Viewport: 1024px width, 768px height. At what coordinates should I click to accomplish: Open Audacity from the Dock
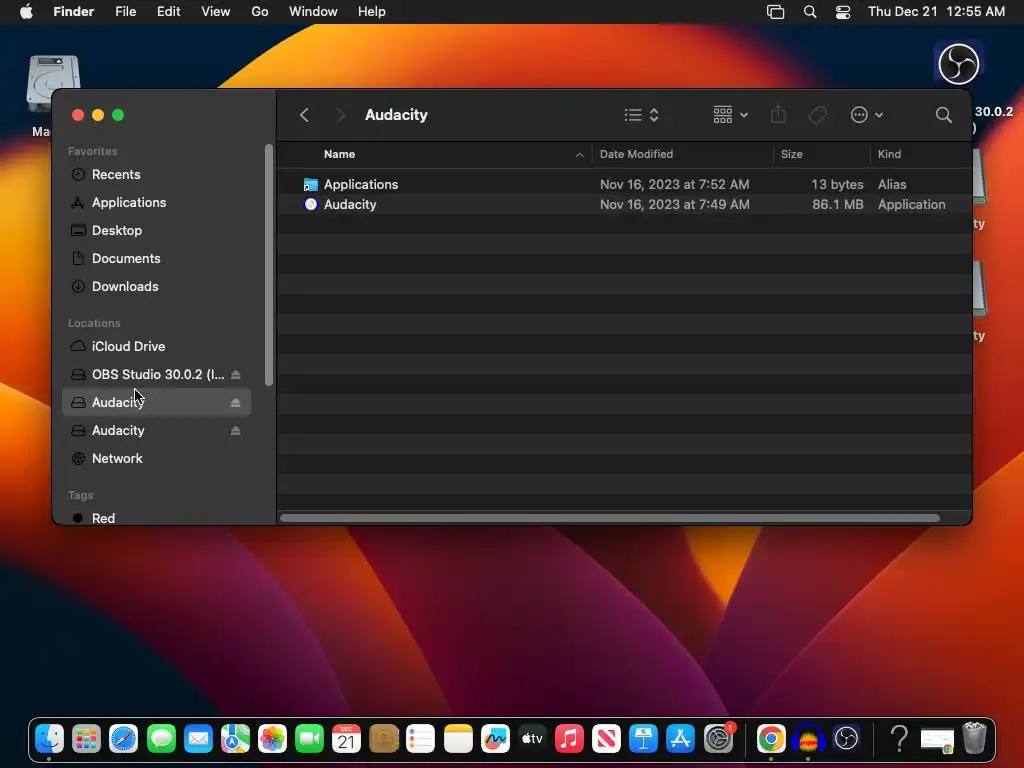[808, 739]
